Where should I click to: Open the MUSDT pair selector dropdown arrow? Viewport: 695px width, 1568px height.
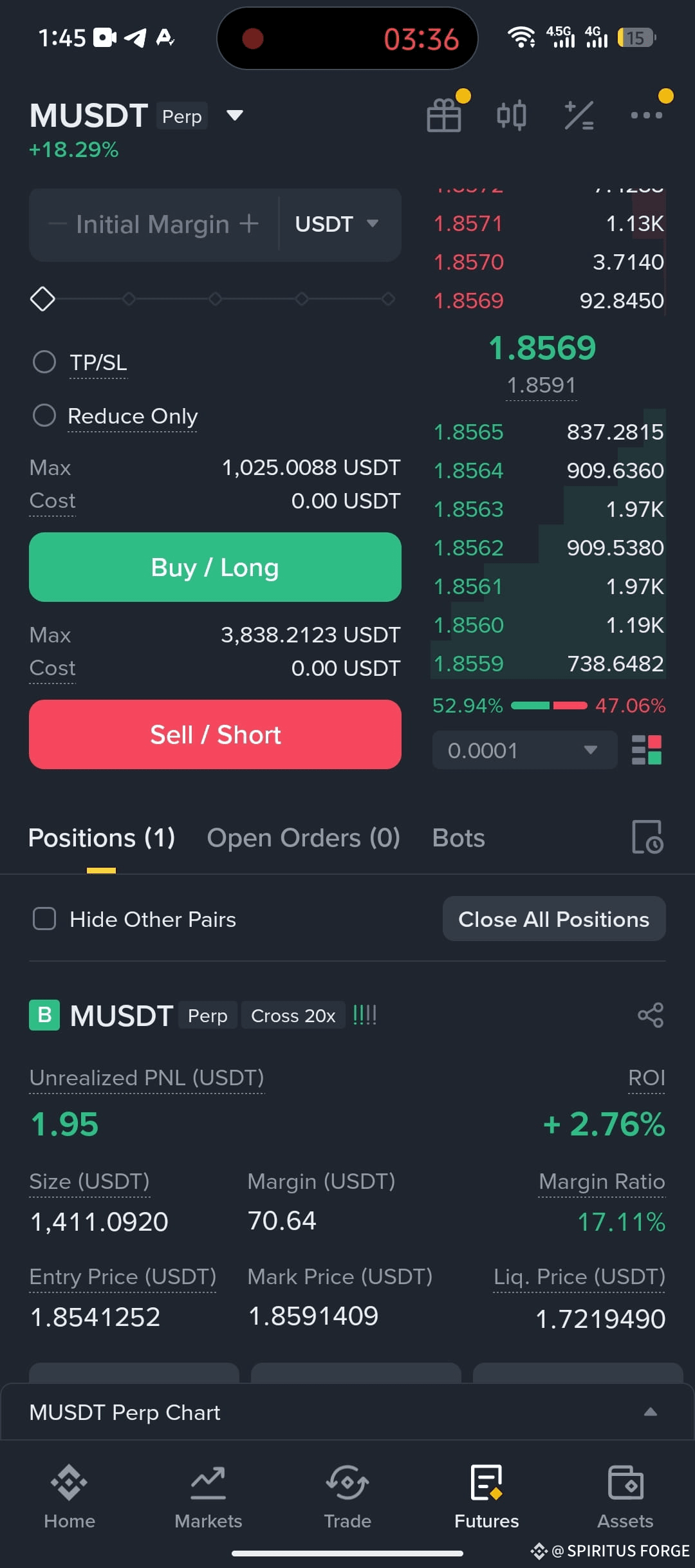pyautogui.click(x=235, y=116)
